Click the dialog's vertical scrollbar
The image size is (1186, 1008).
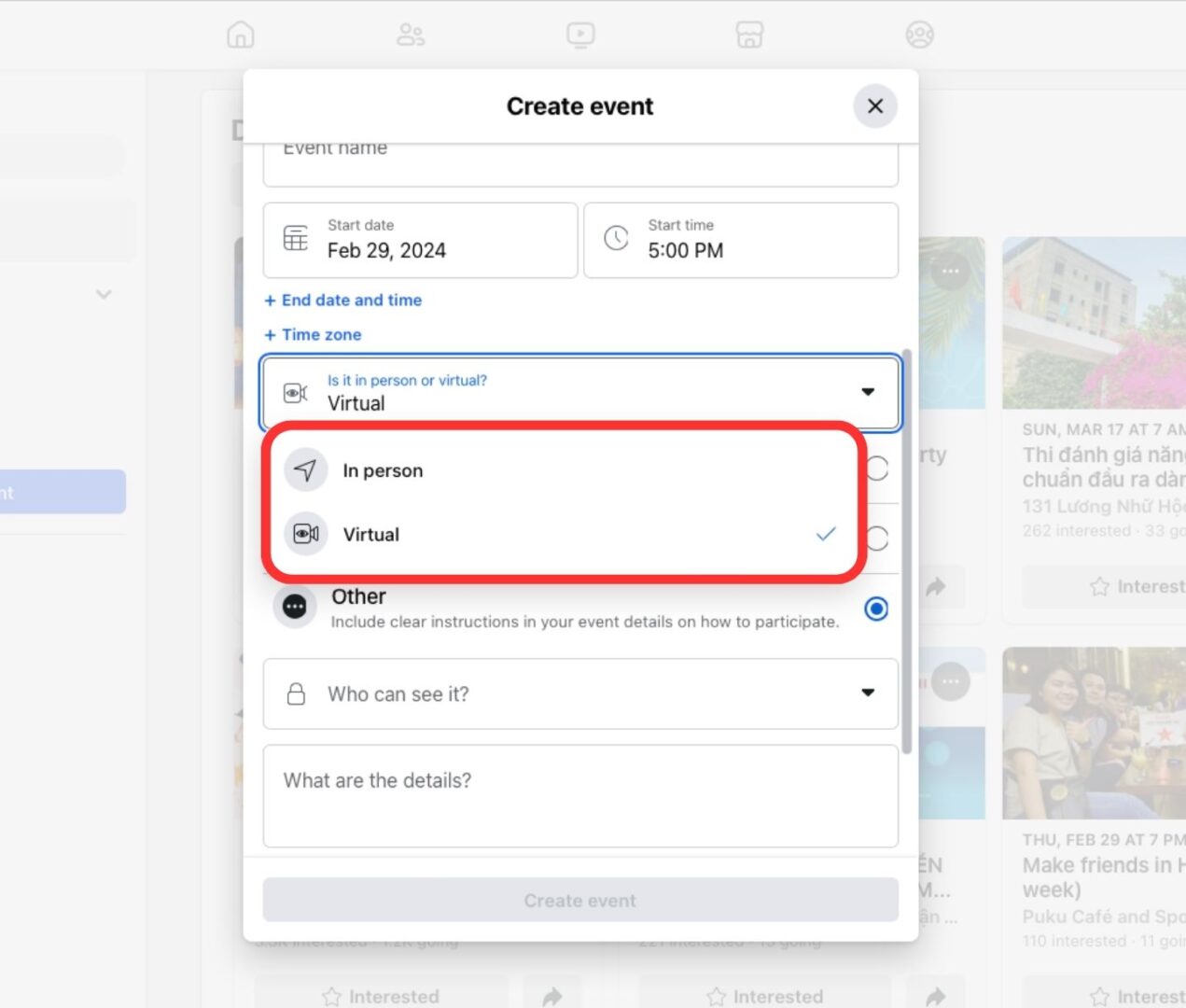[907, 551]
